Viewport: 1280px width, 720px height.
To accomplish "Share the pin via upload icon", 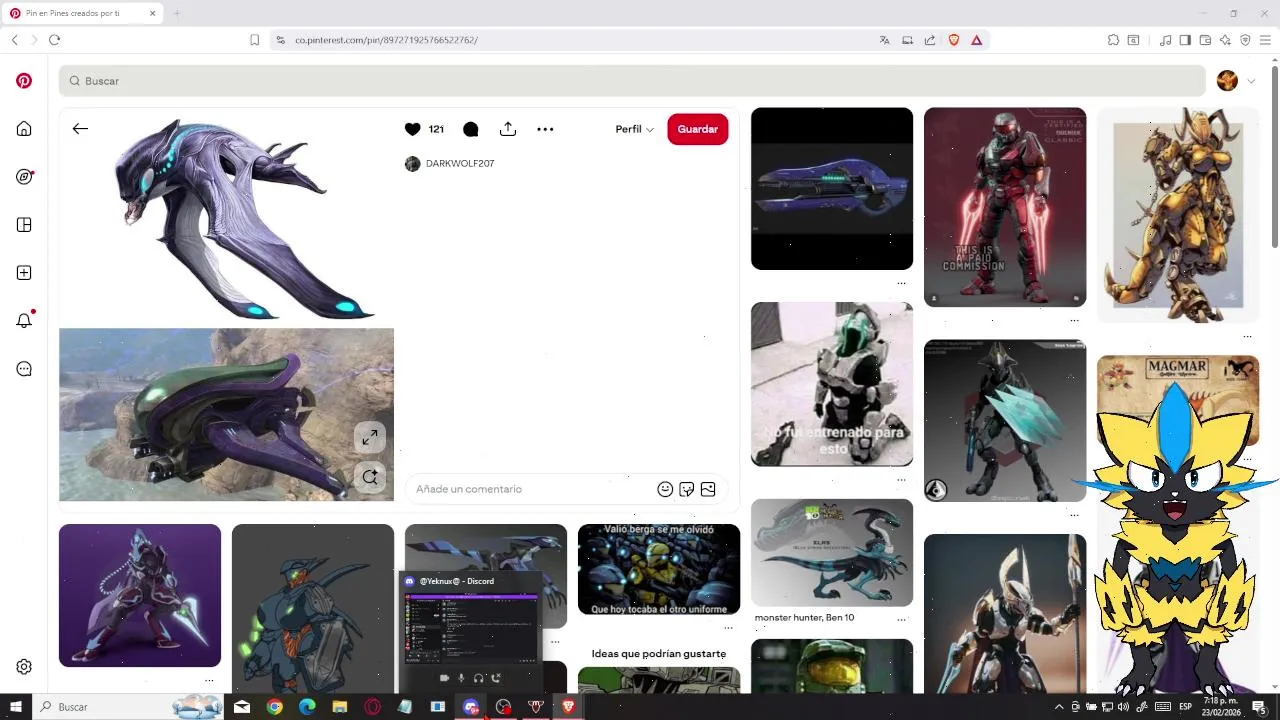I will (x=508, y=129).
